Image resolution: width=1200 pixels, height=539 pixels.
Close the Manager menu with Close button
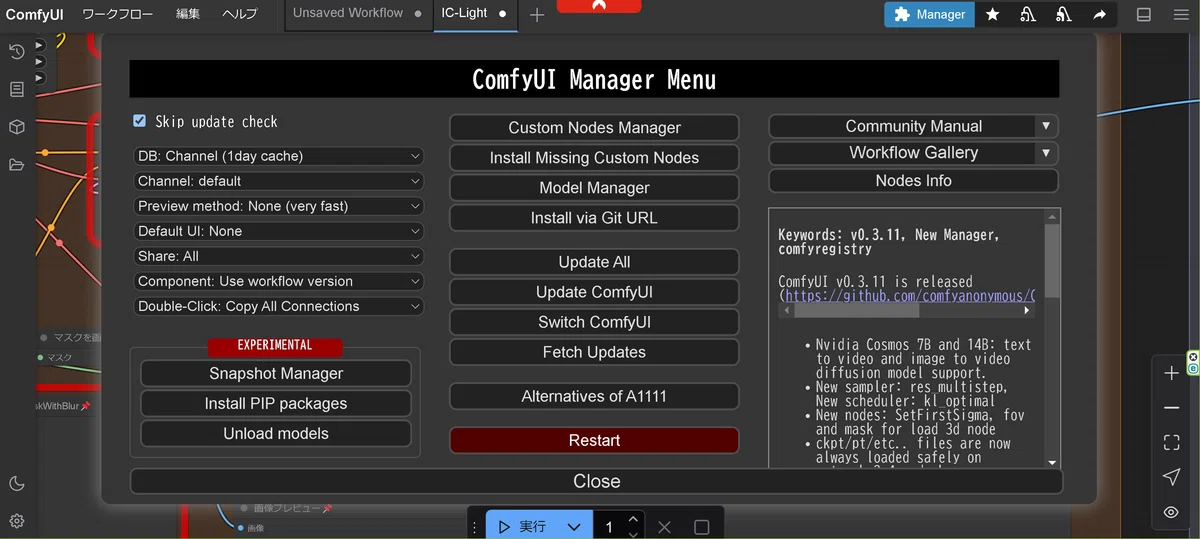pyautogui.click(x=596, y=481)
